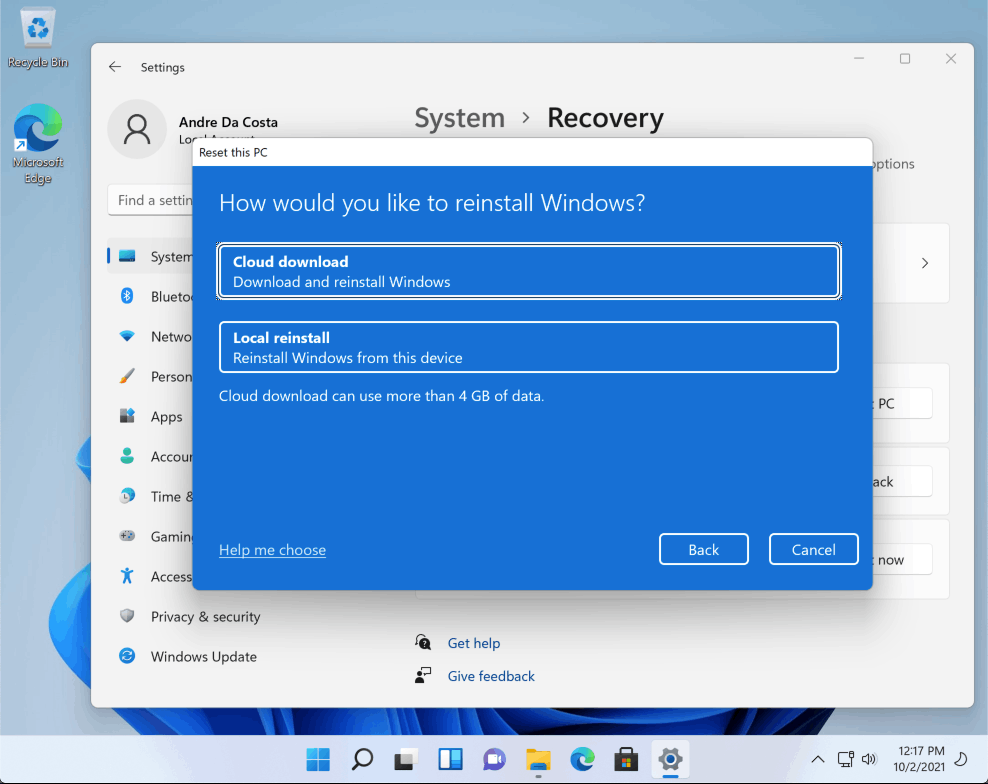The image size is (988, 784).
Task: Switch to Time & language section
Action: (128, 496)
